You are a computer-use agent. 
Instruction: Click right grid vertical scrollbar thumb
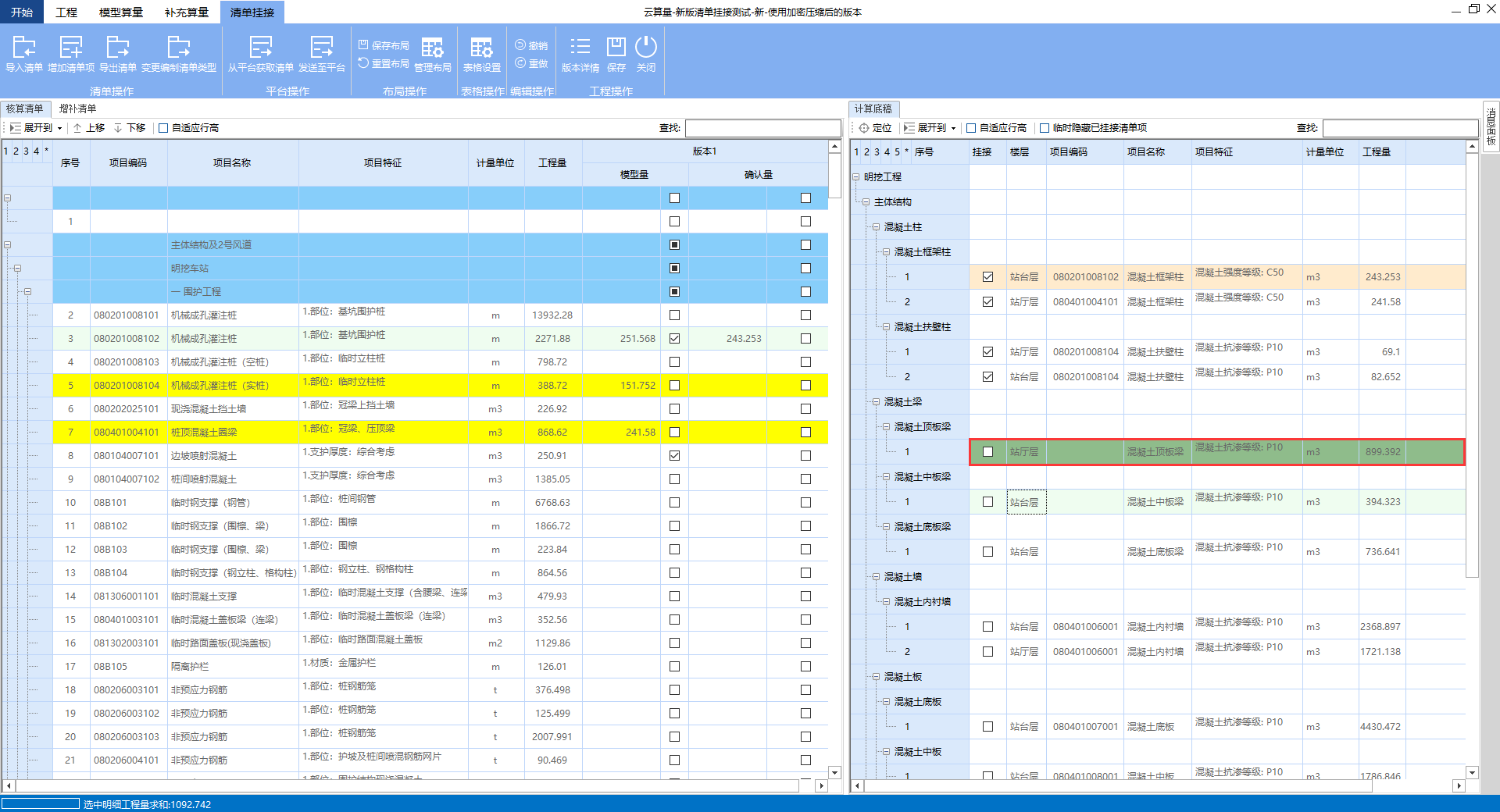pyautogui.click(x=1472, y=365)
